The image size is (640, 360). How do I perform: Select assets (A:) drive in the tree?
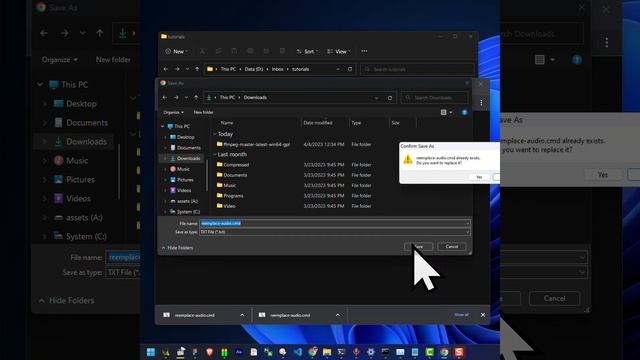pyautogui.click(x=184, y=201)
